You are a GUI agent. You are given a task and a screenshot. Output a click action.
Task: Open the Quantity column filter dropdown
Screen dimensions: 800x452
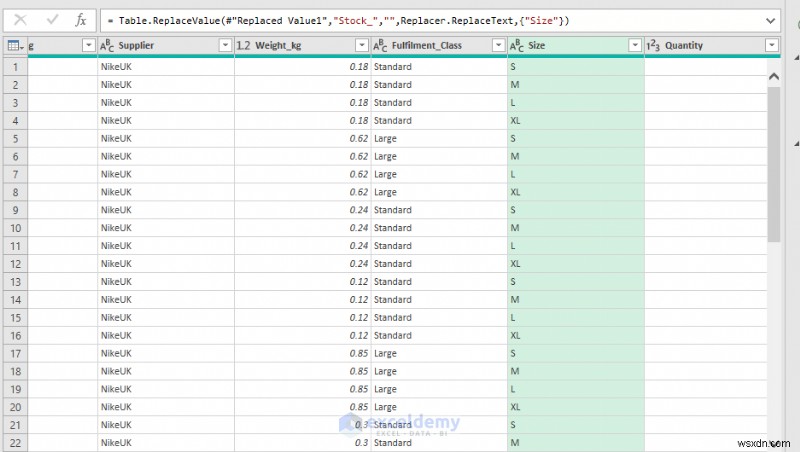click(x=771, y=45)
